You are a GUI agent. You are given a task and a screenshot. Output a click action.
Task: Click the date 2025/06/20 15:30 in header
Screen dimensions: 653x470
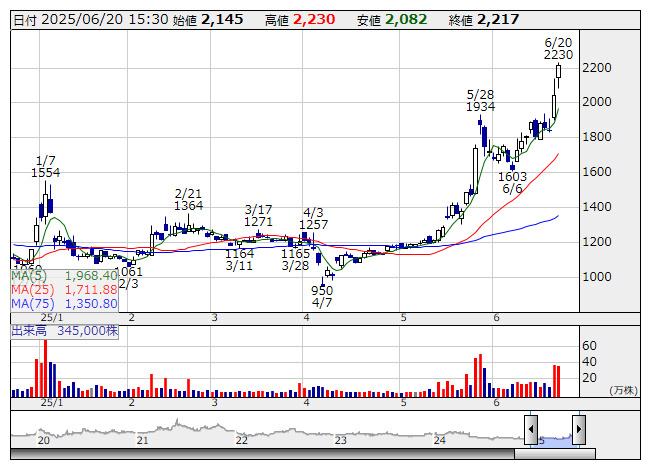pyautogui.click(x=91, y=20)
